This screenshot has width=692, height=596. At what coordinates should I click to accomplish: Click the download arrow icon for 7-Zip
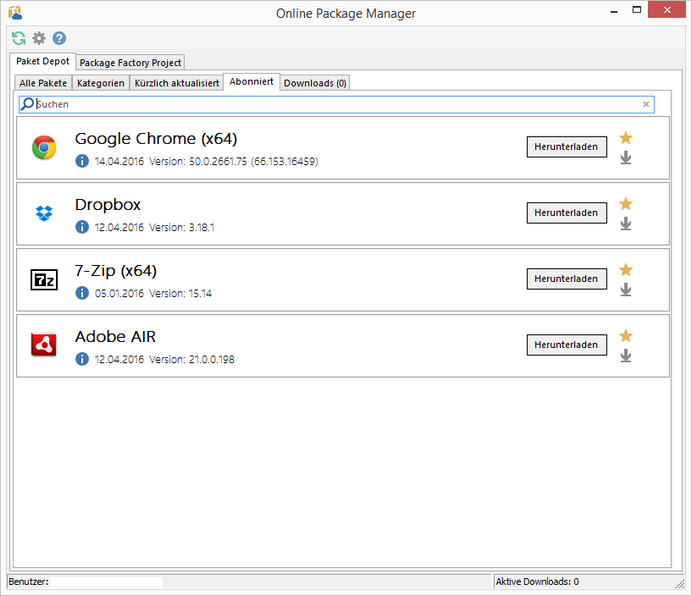coord(626,290)
